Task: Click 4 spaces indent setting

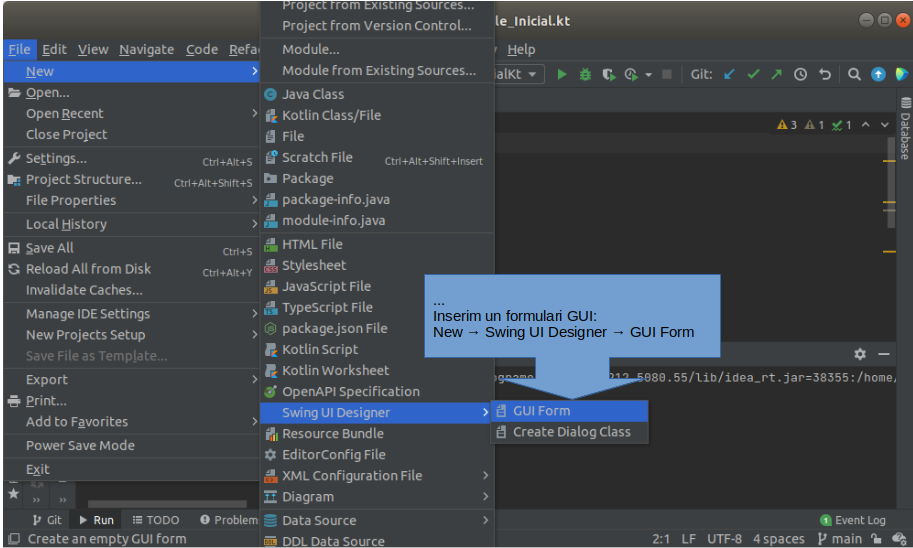Action: (x=778, y=539)
